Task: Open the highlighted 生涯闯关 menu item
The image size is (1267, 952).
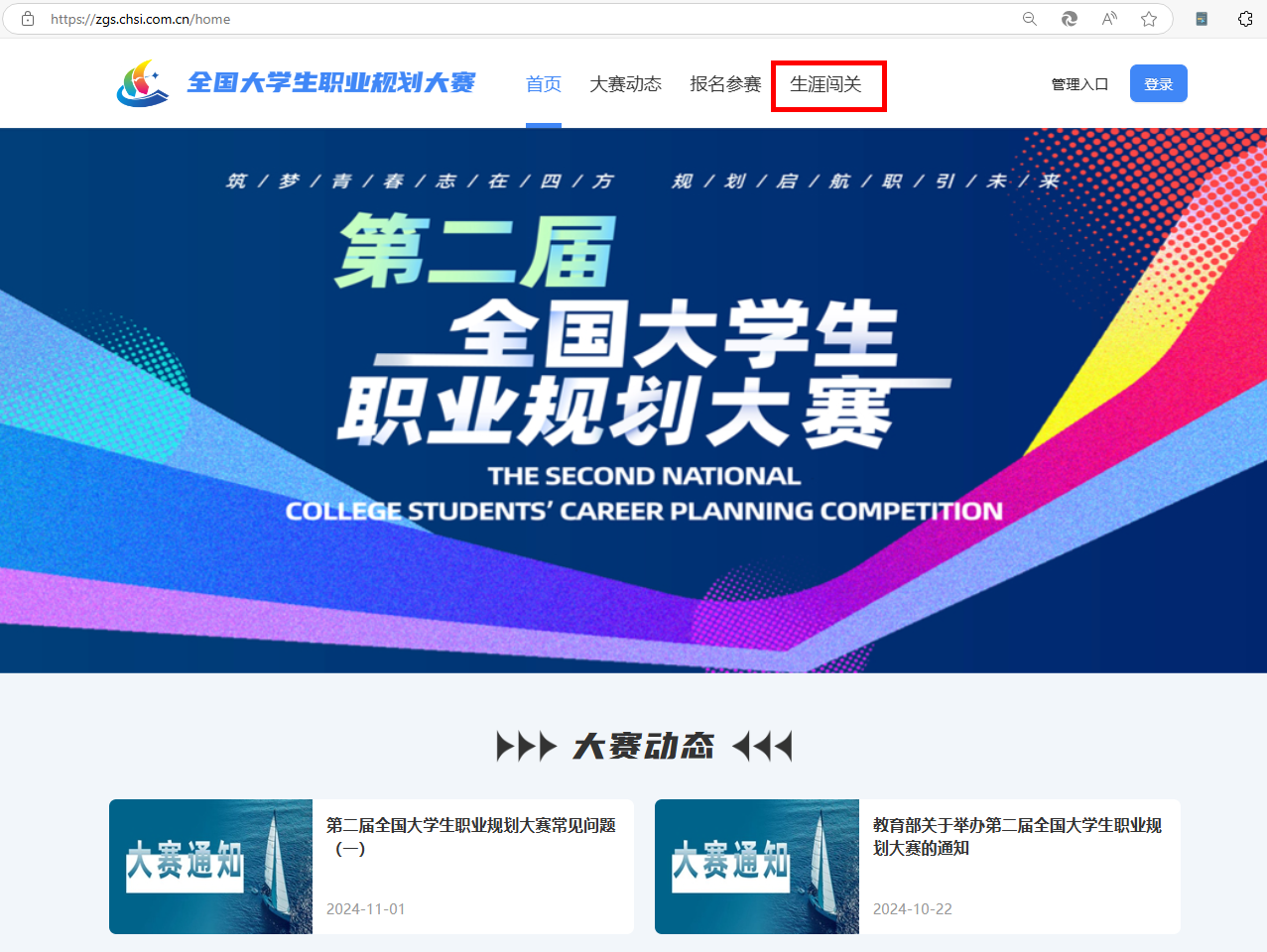Action: [x=827, y=85]
